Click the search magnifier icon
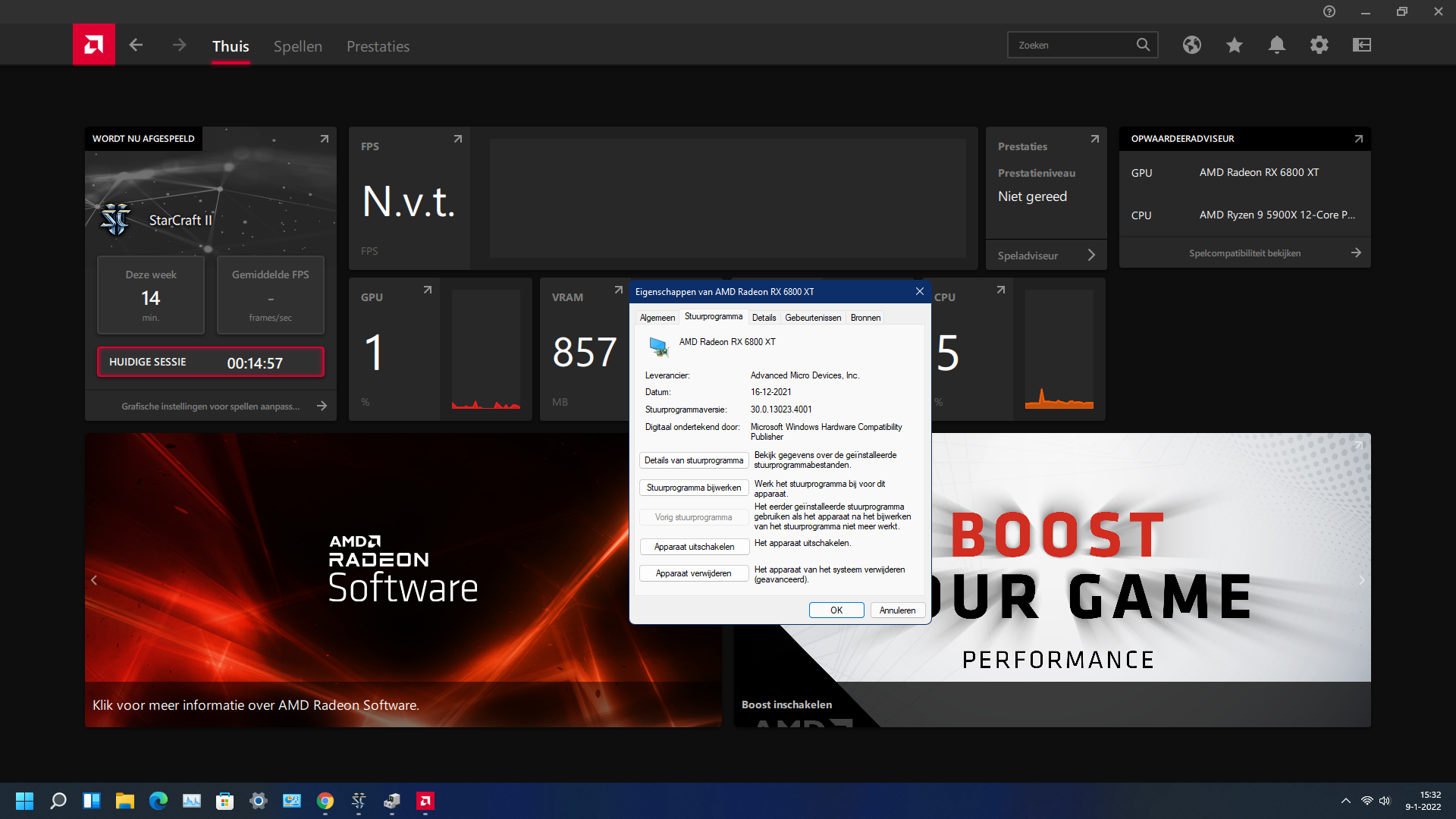 pyautogui.click(x=1143, y=45)
